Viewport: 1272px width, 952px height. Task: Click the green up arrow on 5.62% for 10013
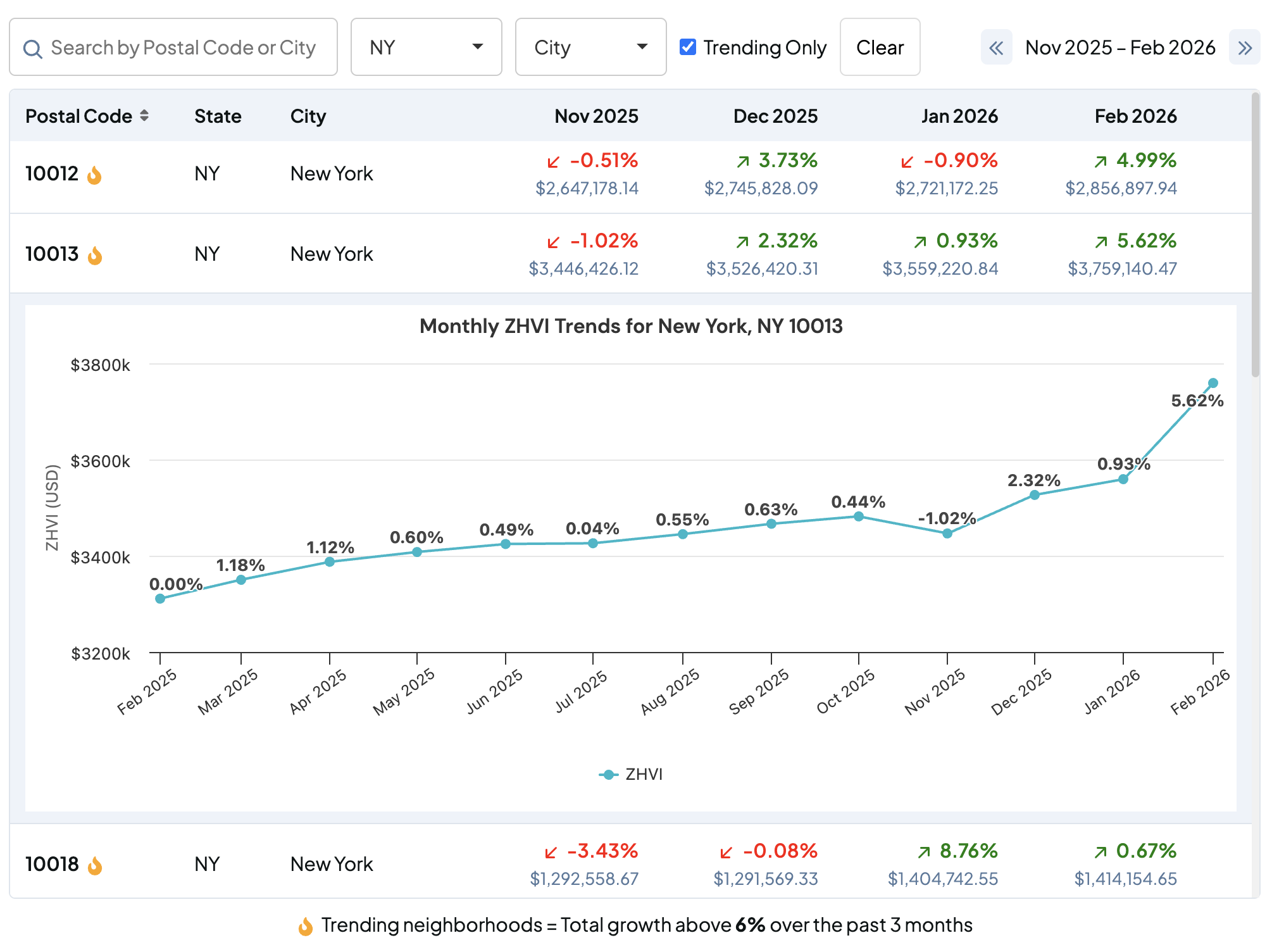click(x=1102, y=241)
